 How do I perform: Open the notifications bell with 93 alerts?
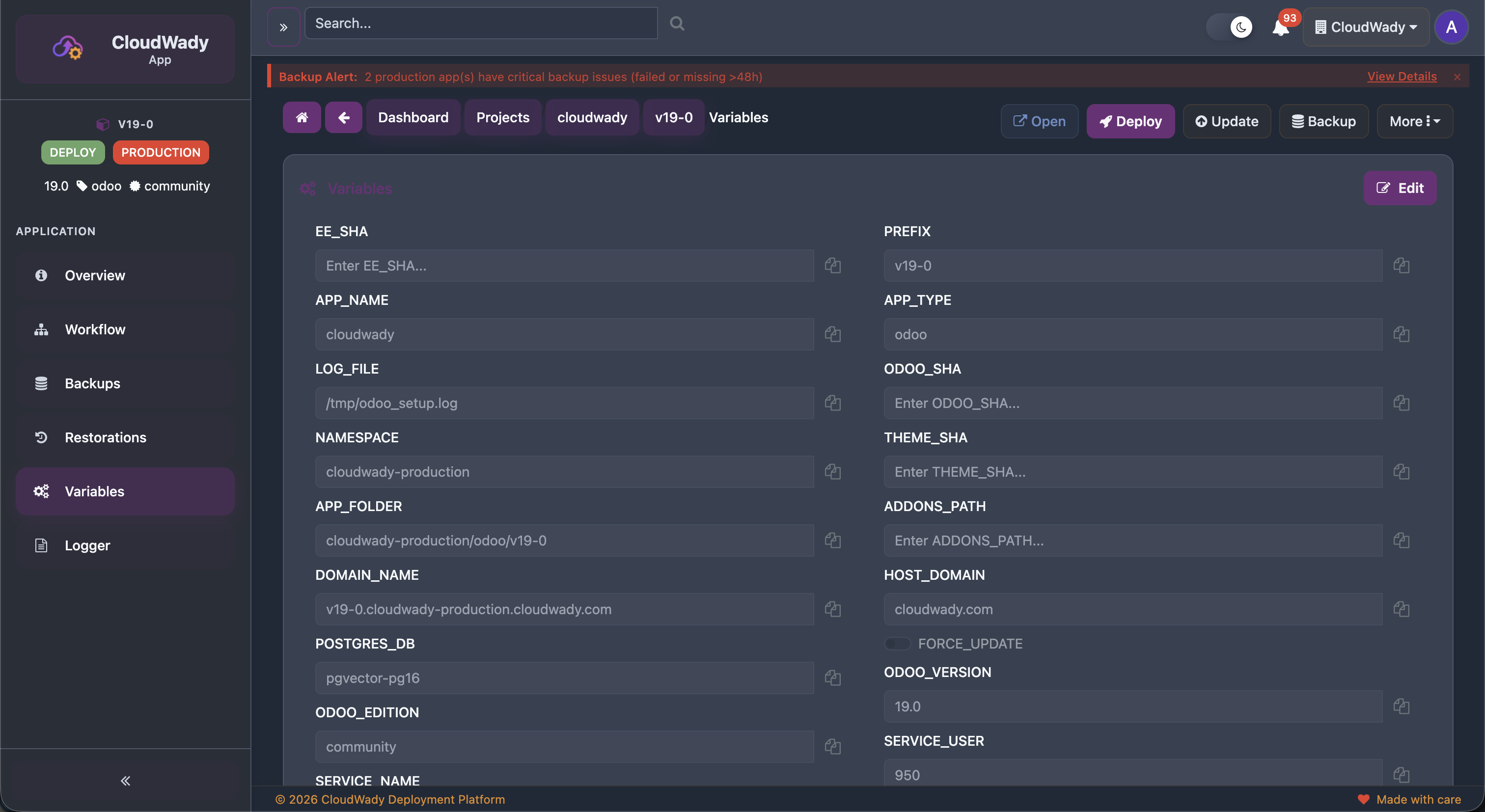coord(1280,27)
